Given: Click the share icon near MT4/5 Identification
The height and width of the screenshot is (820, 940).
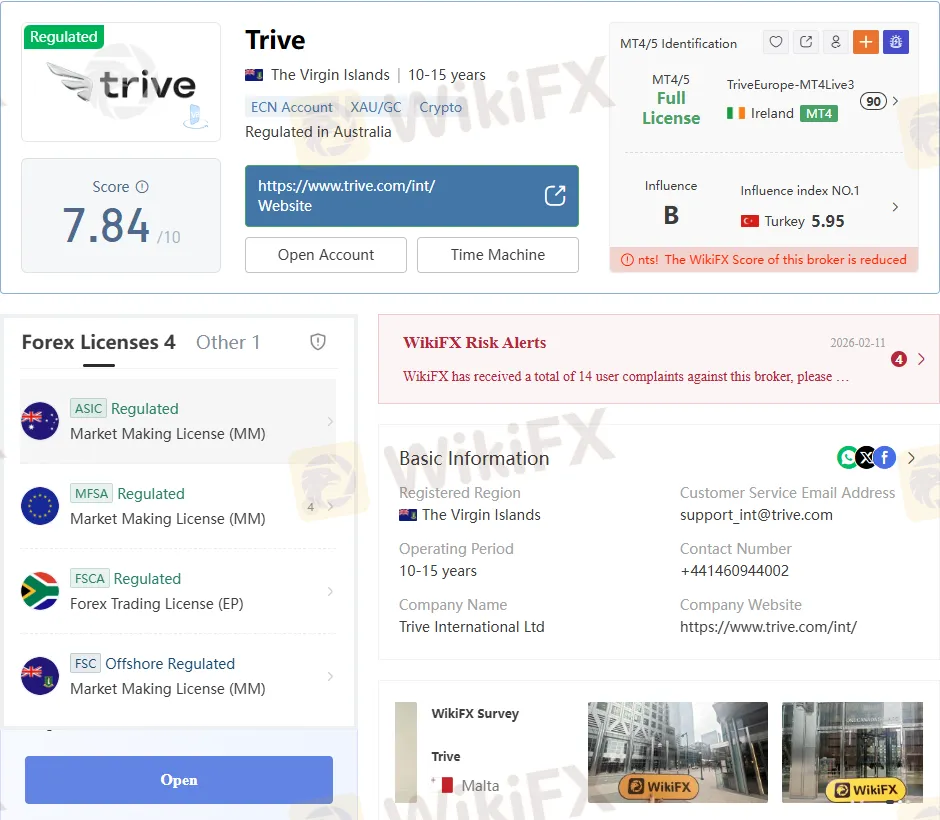Looking at the screenshot, I should [806, 42].
